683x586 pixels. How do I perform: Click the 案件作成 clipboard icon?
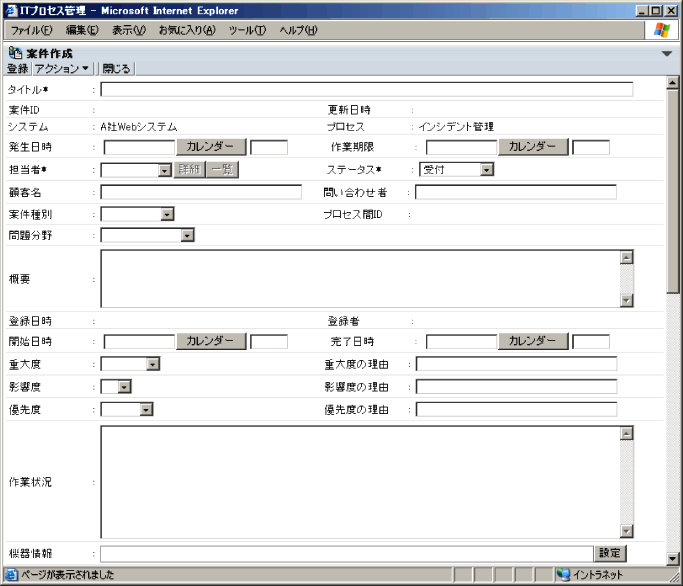tap(15, 53)
